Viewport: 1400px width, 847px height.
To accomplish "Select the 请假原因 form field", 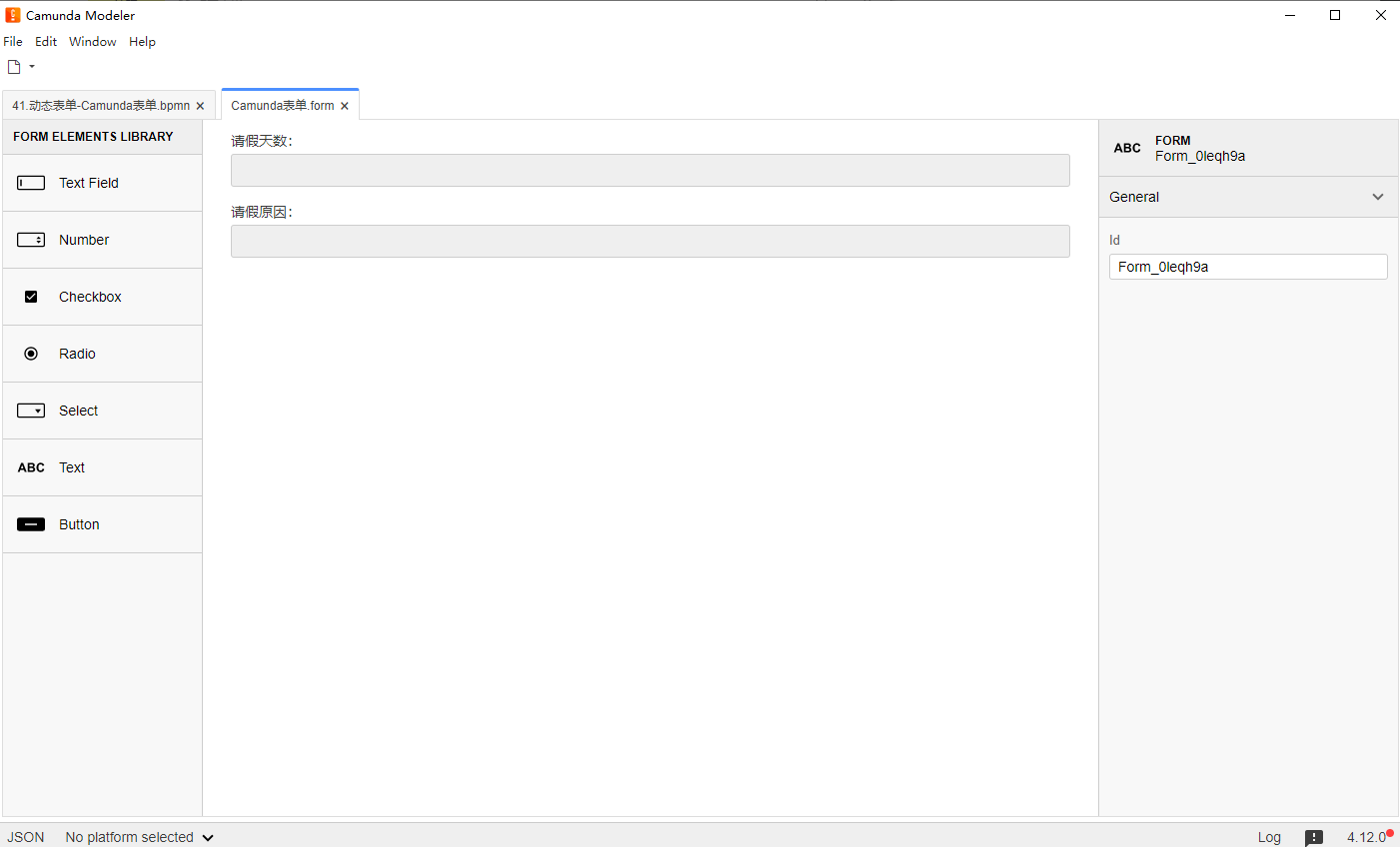I will (651, 241).
